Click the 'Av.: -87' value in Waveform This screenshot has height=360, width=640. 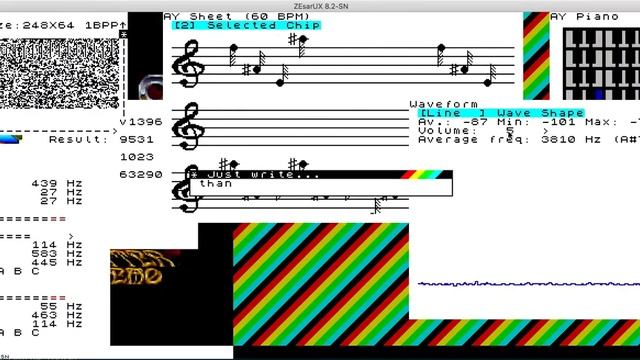point(453,122)
